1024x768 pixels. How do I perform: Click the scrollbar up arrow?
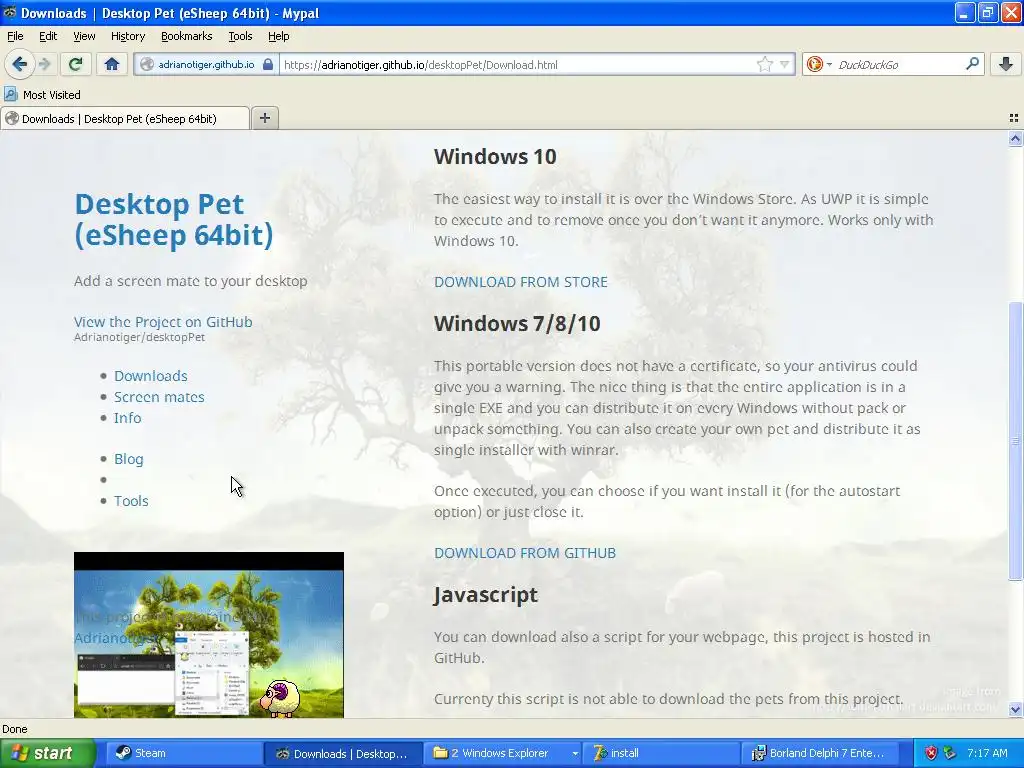tap(1015, 138)
